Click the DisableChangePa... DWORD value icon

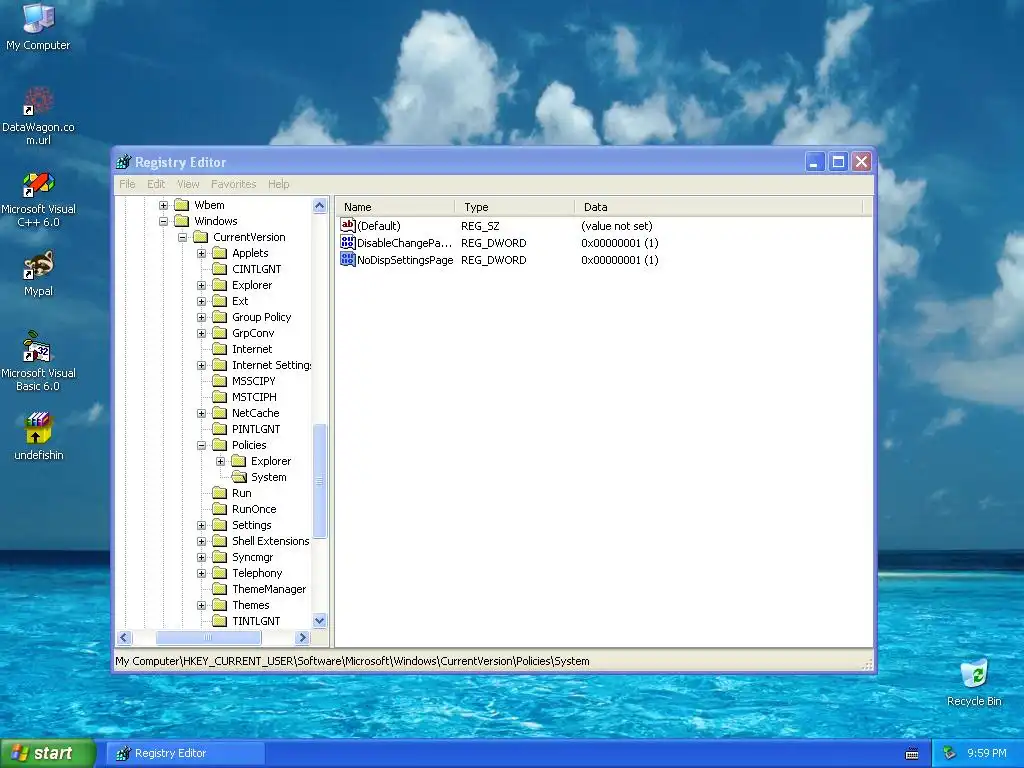tap(347, 242)
